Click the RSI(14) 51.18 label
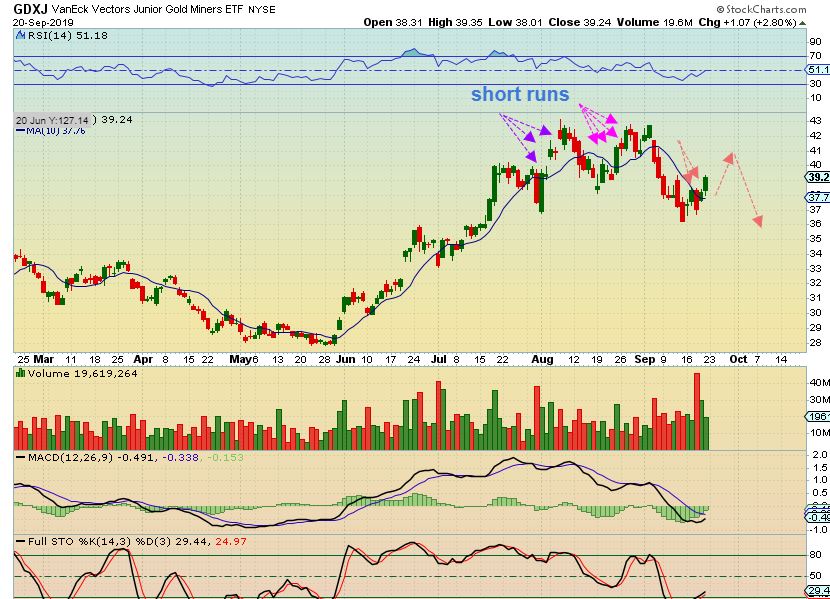 pyautogui.click(x=67, y=35)
